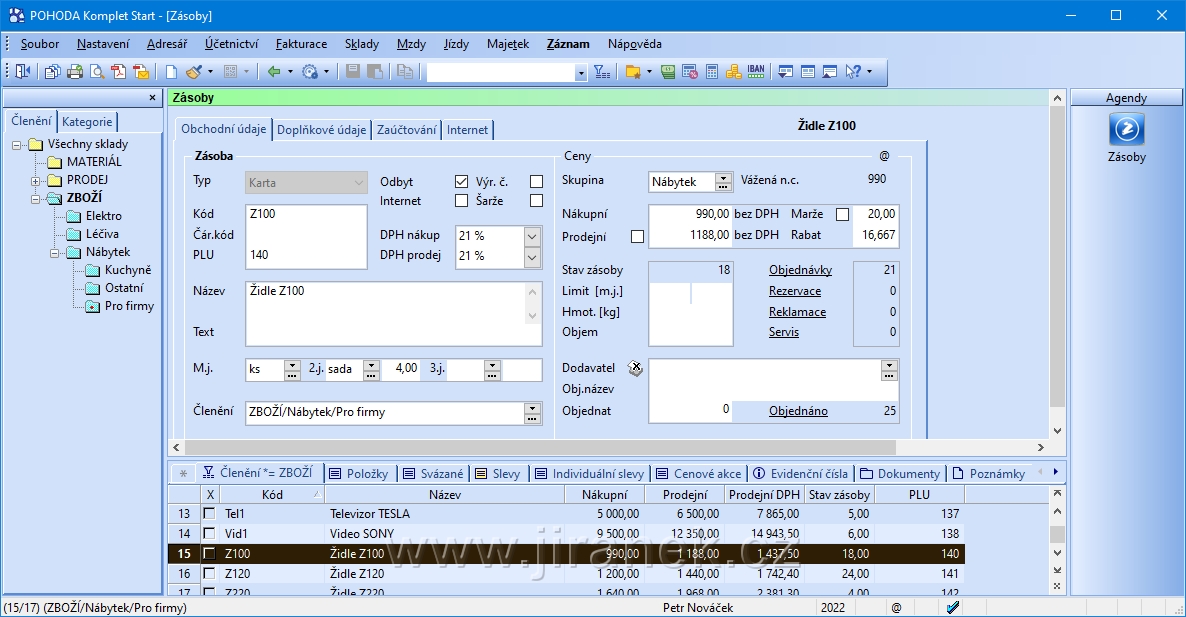This screenshot has height=617, width=1186.
Task: Click the green back arrow icon
Action: pyautogui.click(x=273, y=72)
